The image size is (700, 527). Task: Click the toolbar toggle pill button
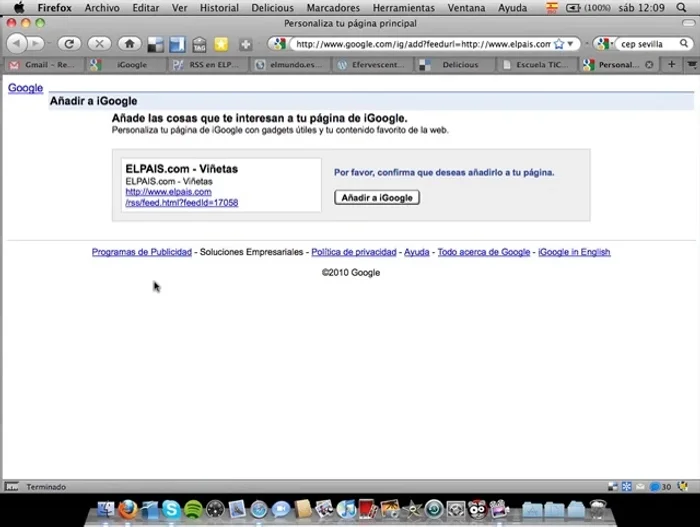pyautogui.click(x=688, y=23)
